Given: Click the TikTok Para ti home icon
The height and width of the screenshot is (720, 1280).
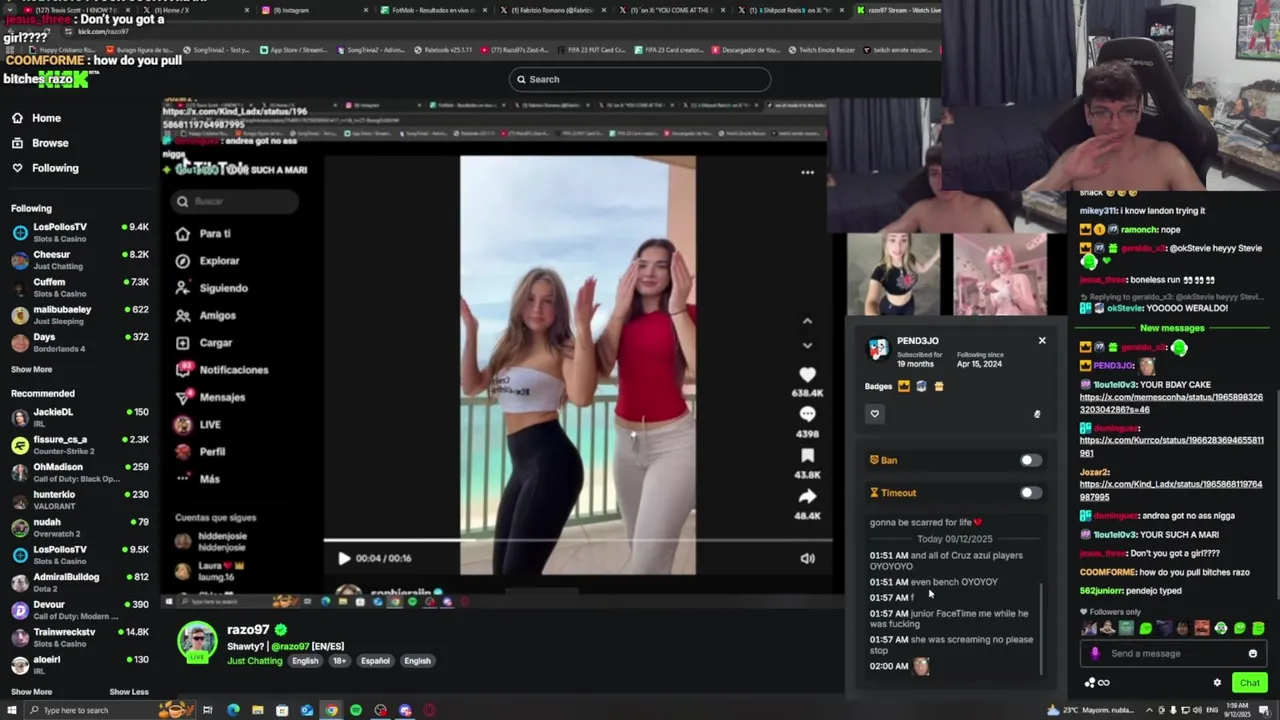Looking at the screenshot, I should point(182,234).
